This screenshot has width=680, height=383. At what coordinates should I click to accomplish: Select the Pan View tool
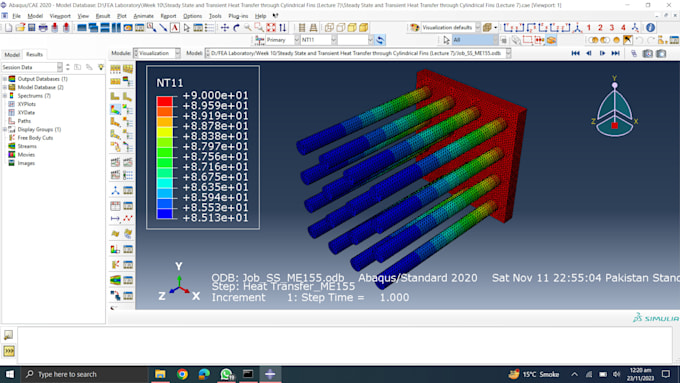point(225,27)
